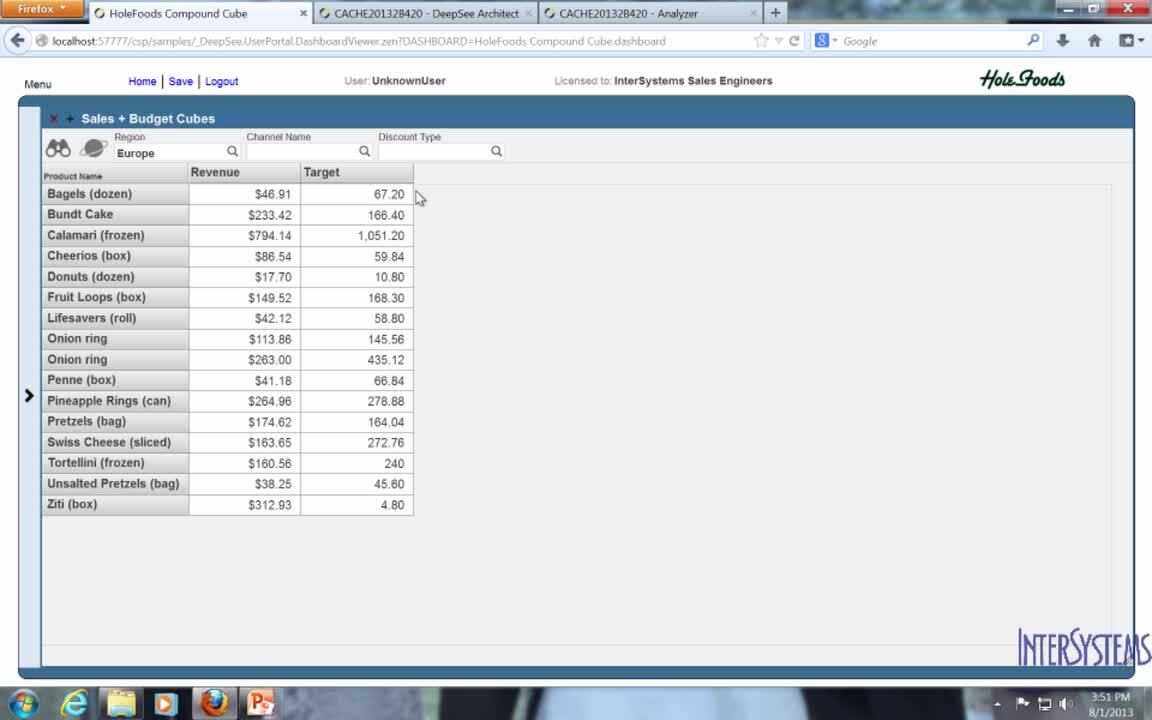Screen dimensions: 1152x720
Task: Click the planet icon beside the binoculars
Action: pyautogui.click(x=93, y=149)
